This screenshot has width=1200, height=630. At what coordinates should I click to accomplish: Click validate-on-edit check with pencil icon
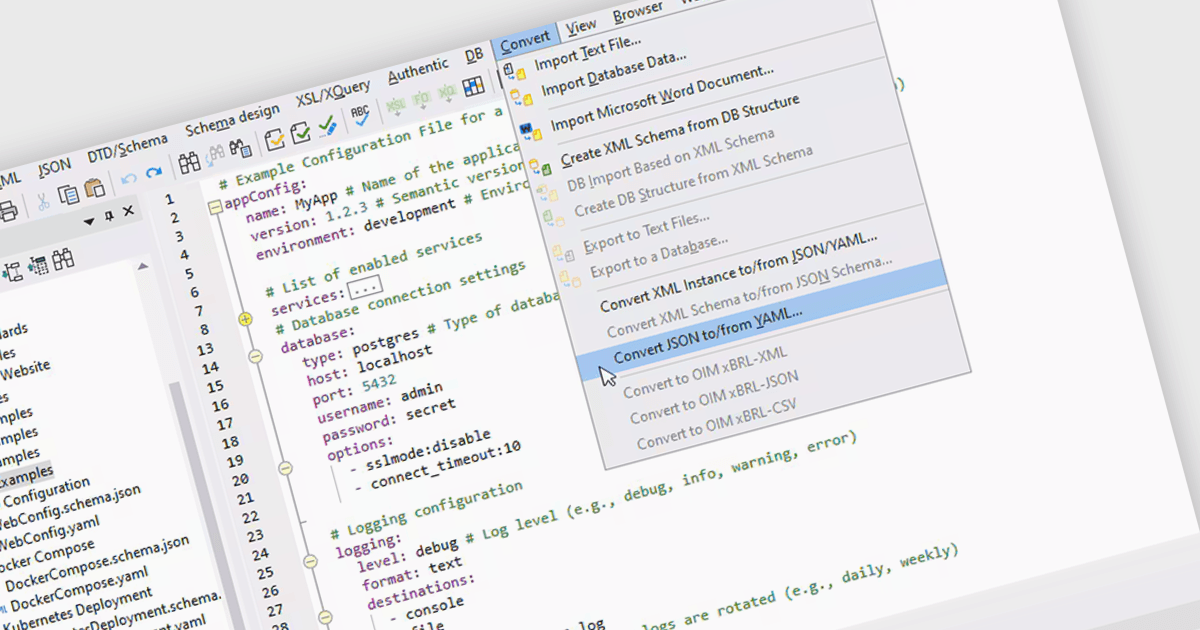coord(327,127)
